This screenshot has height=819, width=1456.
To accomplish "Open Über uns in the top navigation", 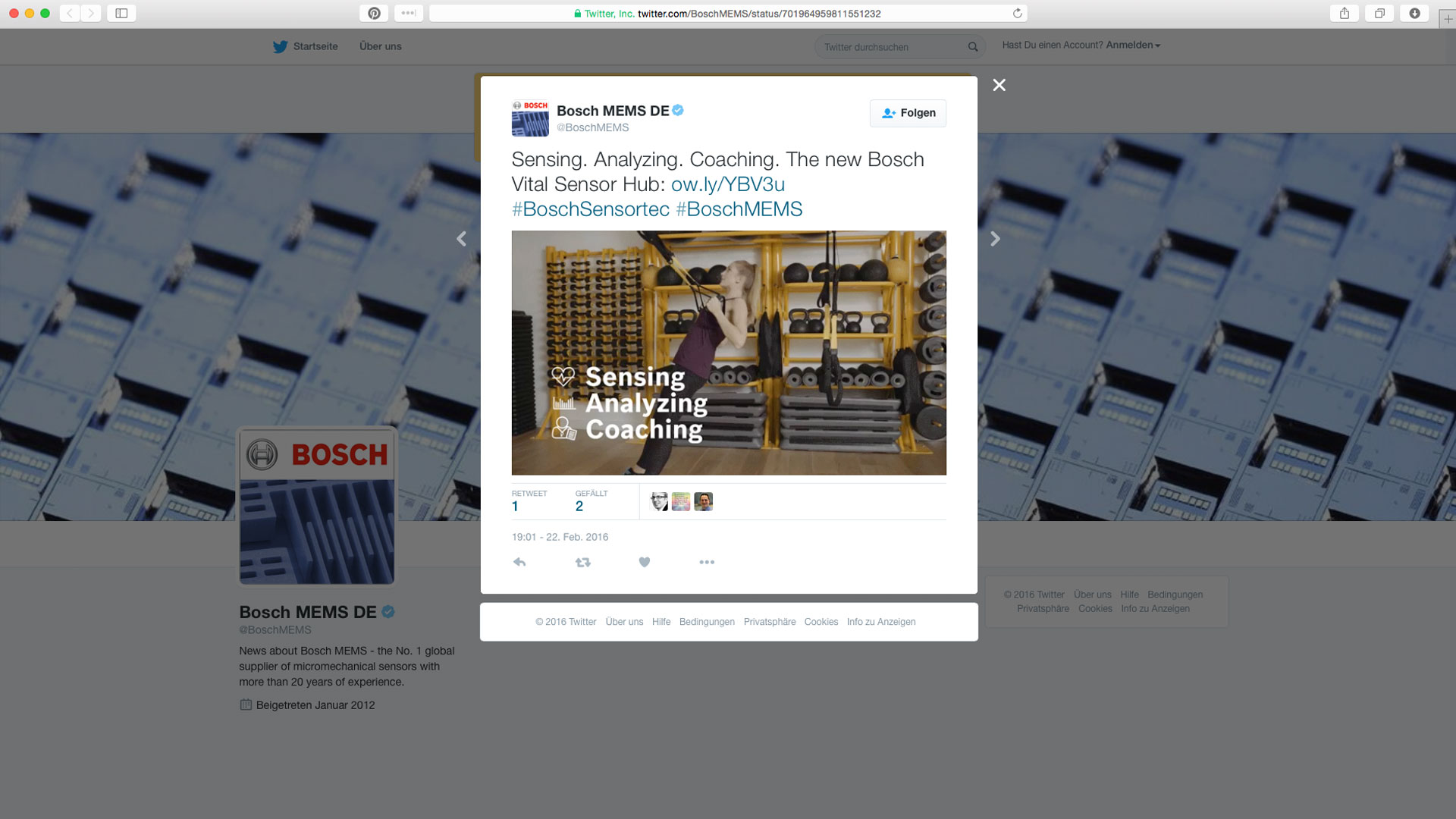I will [x=381, y=46].
